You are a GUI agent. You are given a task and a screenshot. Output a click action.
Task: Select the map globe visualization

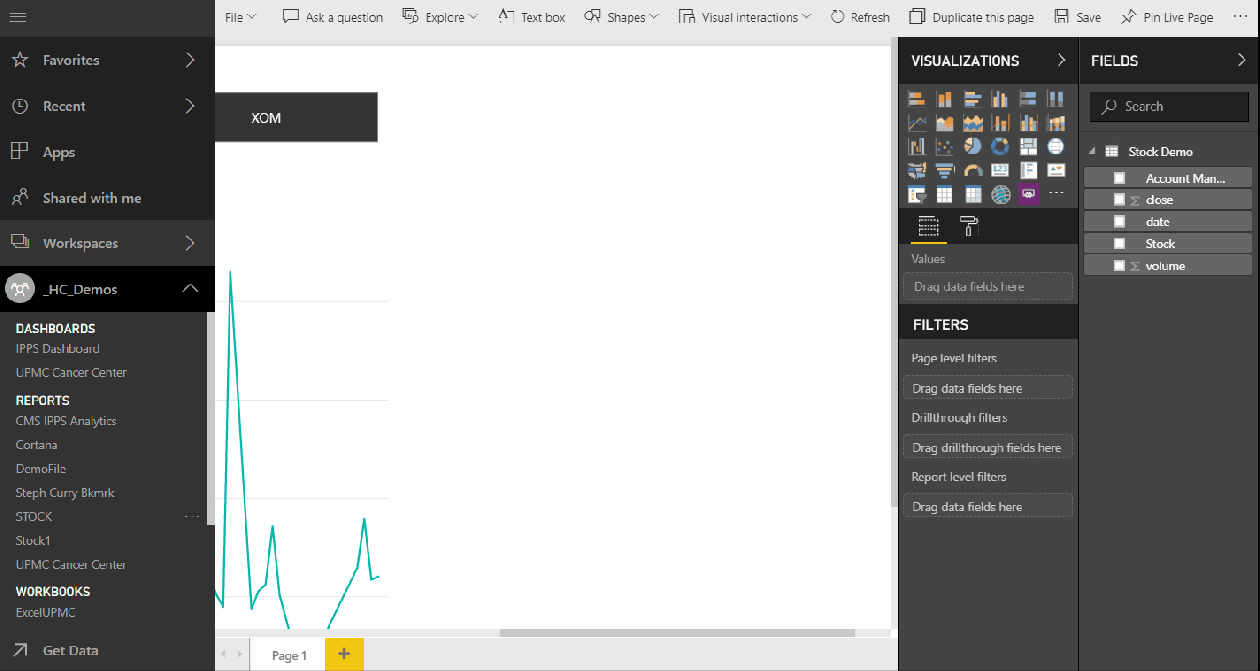(x=1056, y=146)
